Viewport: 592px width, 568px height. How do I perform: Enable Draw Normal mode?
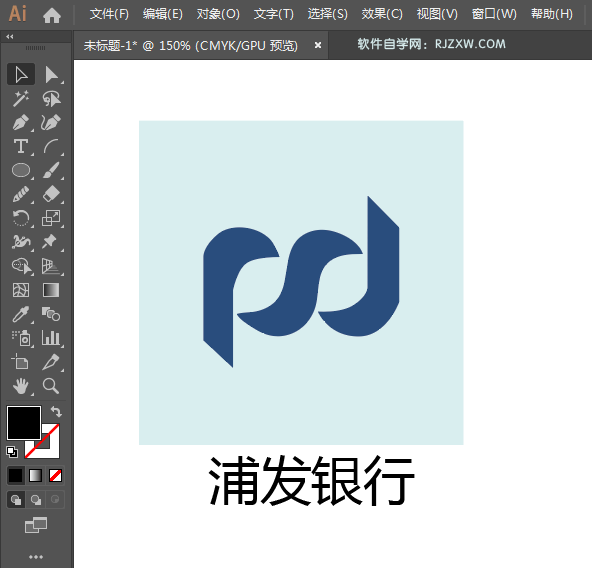[x=16, y=500]
